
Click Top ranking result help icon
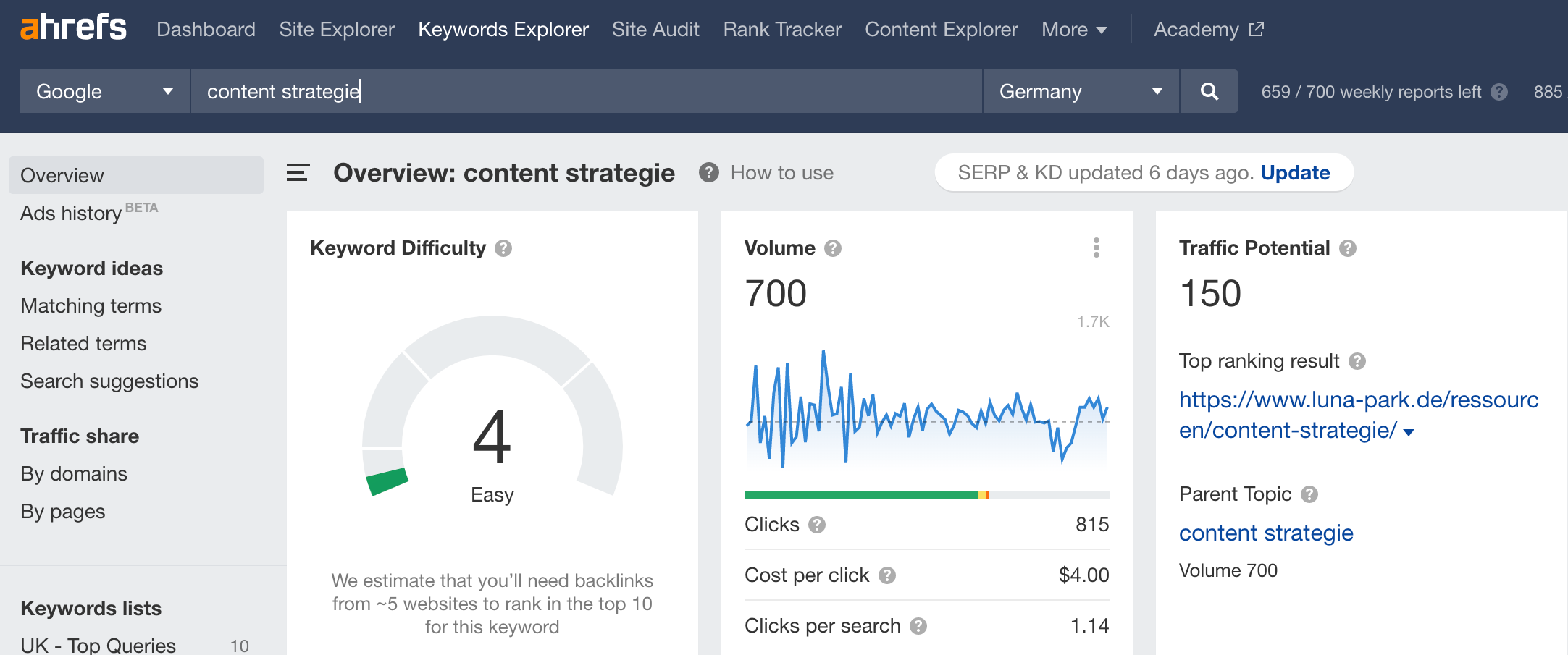tap(1357, 361)
